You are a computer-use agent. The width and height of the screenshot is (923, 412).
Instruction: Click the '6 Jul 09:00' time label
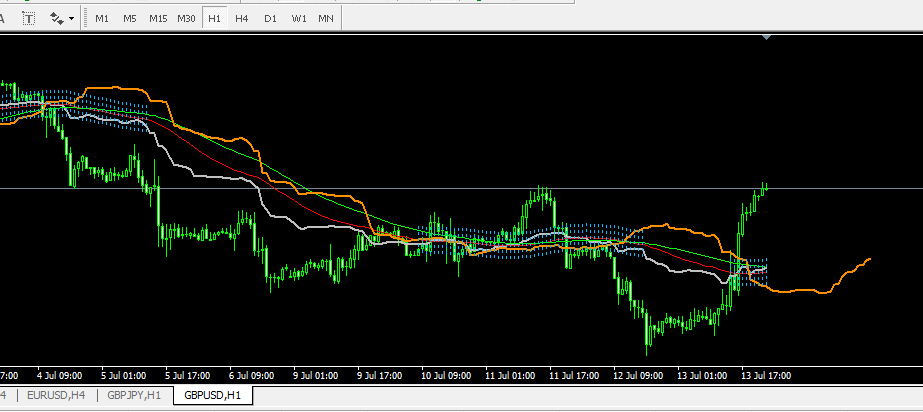251,376
